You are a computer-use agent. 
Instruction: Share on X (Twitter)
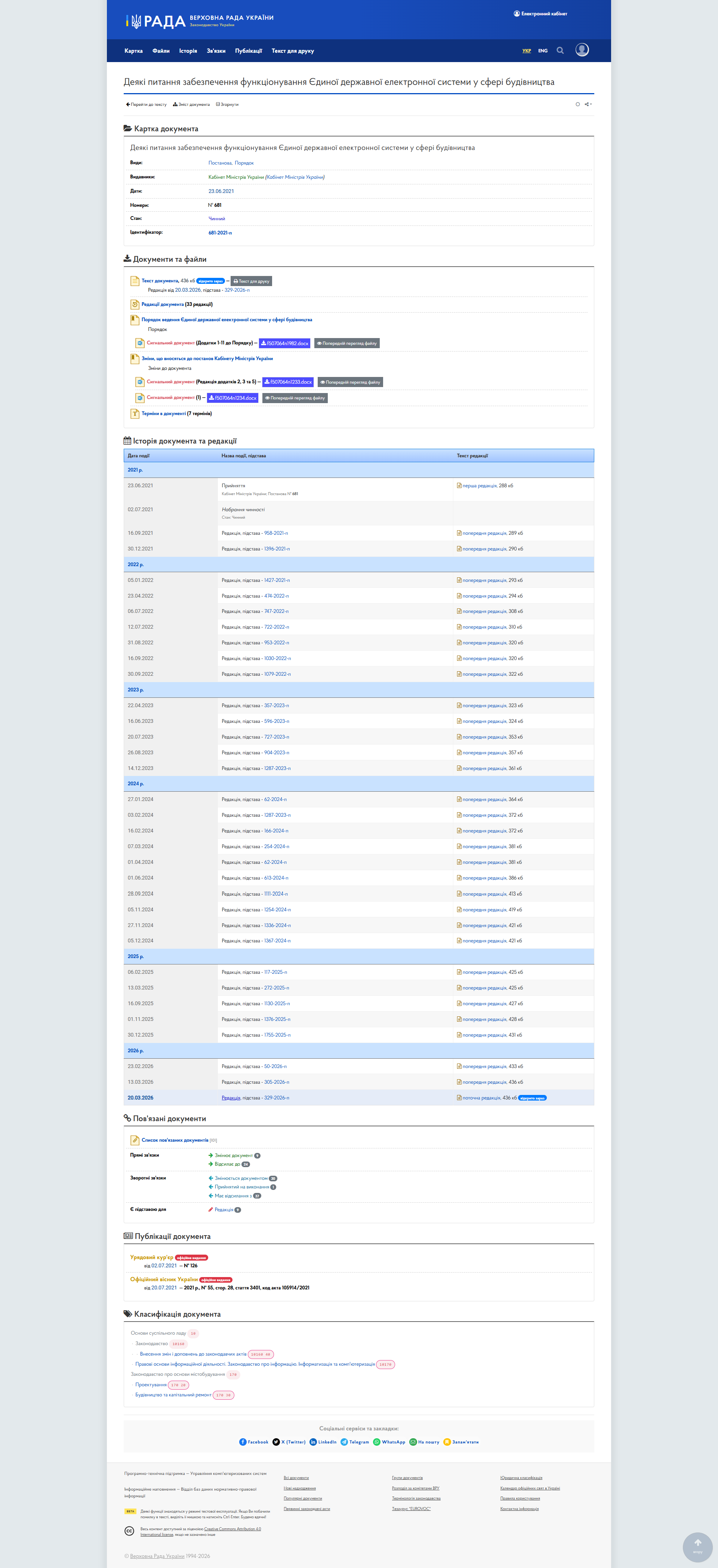pyautogui.click(x=289, y=1442)
